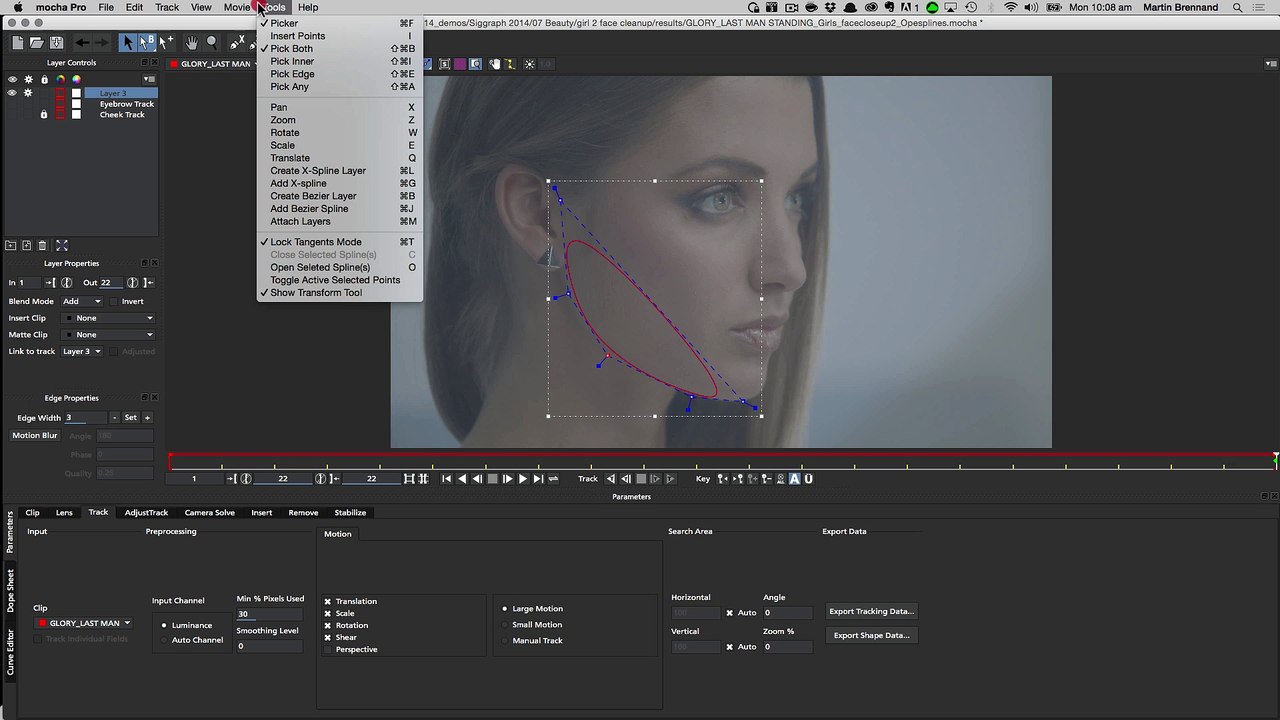Select the Small Motion radio button

coord(505,624)
